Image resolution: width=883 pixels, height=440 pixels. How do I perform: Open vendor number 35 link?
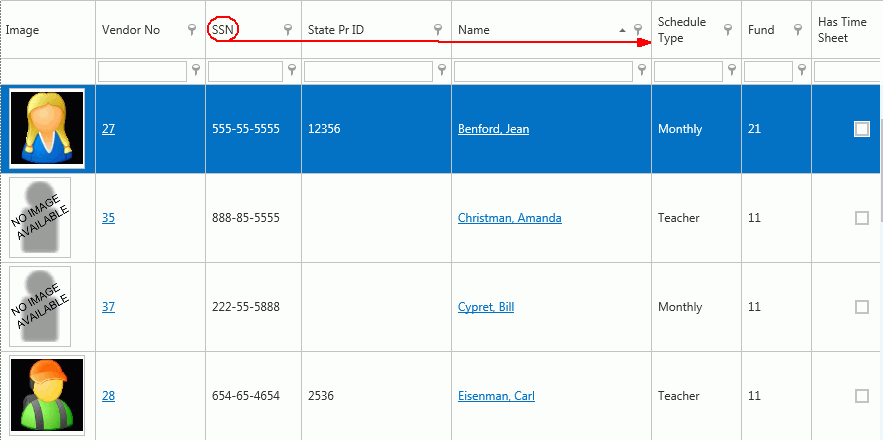tap(108, 218)
